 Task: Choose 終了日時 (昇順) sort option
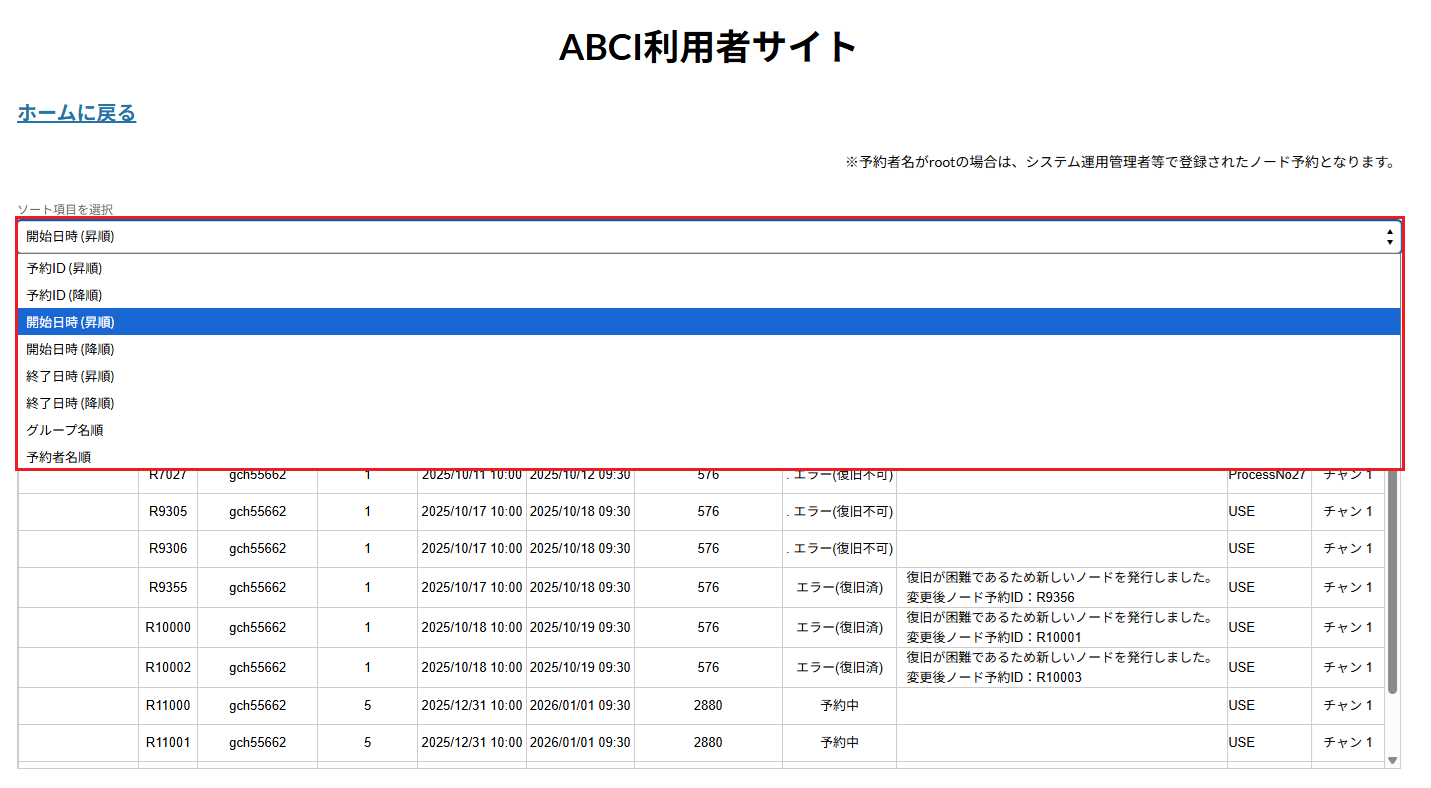(70, 376)
